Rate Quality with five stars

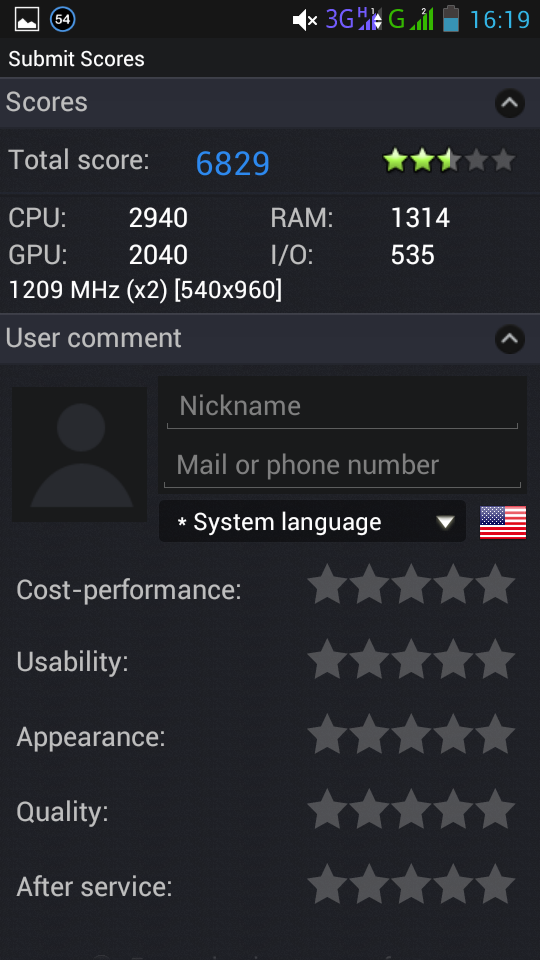(495, 809)
